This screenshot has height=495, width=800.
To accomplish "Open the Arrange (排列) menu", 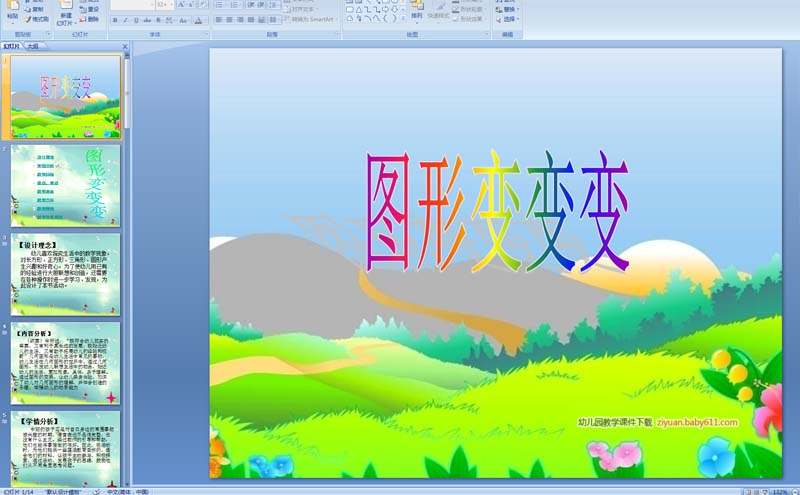I will point(417,10).
